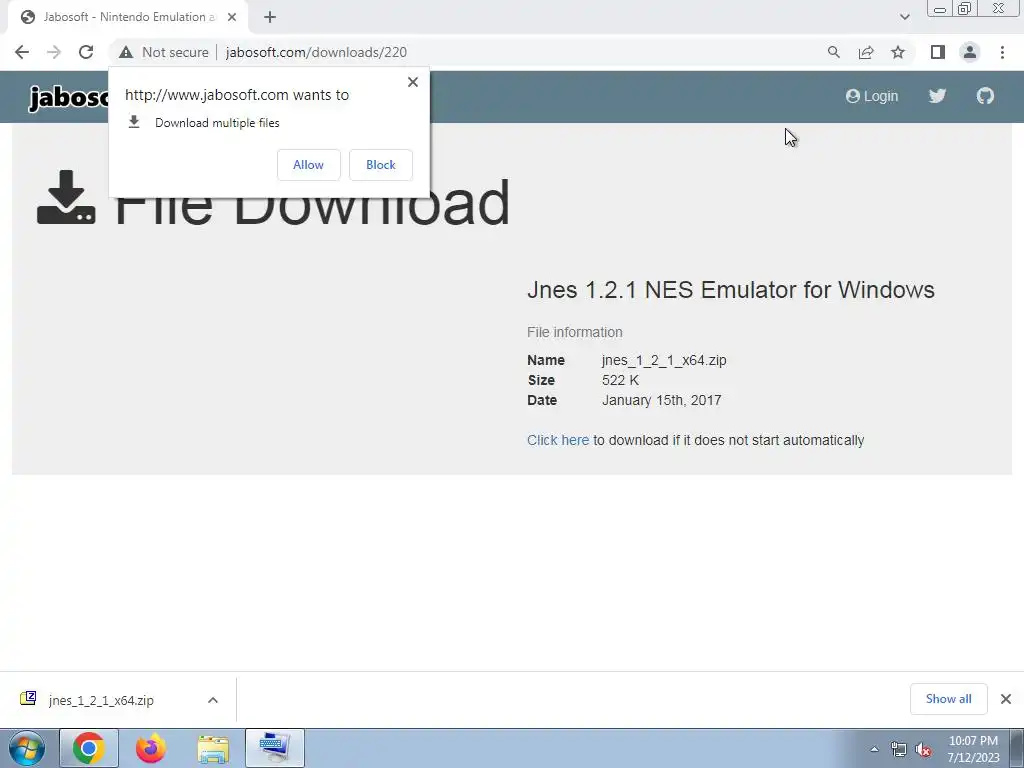Select the jabosoft.com/downloads/220 address bar
Screen dimensions: 1024x768
tap(316, 52)
